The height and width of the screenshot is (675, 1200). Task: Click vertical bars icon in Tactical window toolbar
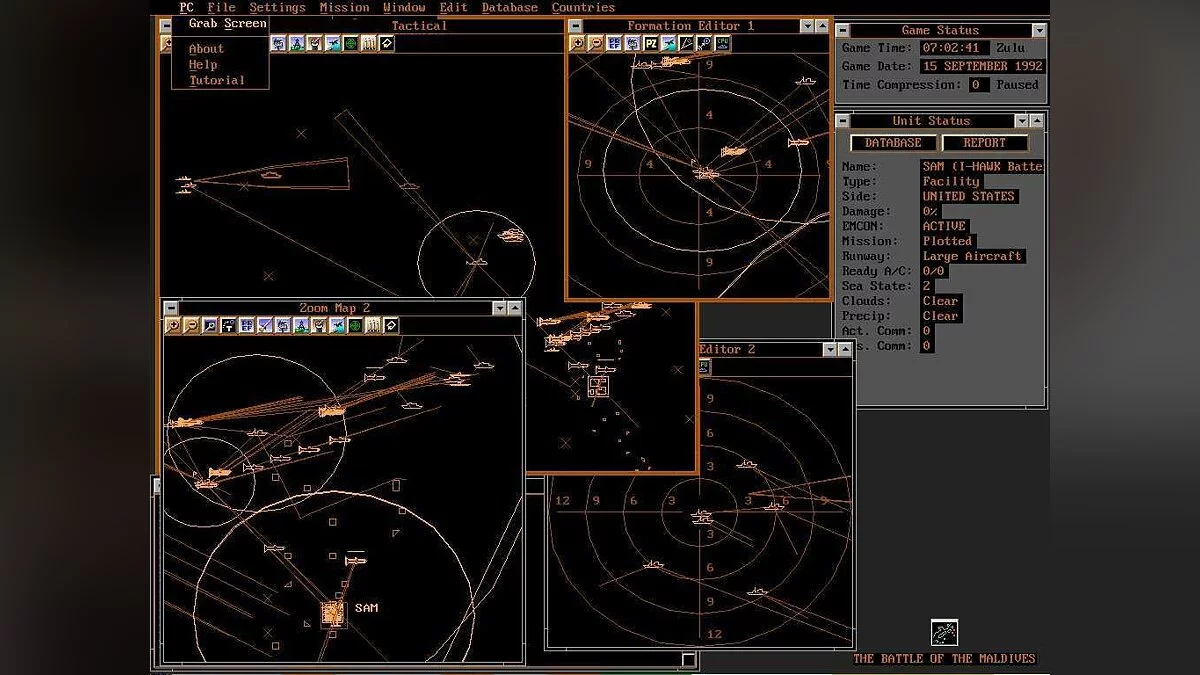pyautogui.click(x=369, y=43)
